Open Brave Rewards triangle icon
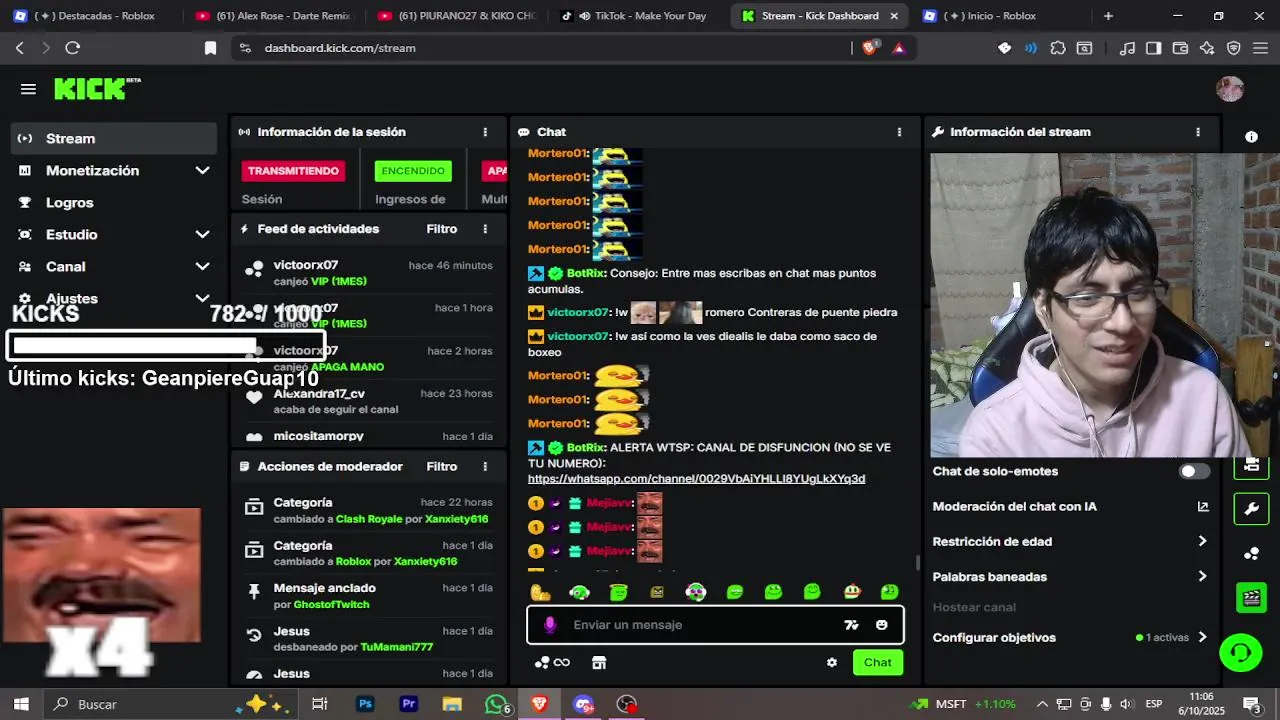Screen dimensions: 1280x720 (899, 48)
